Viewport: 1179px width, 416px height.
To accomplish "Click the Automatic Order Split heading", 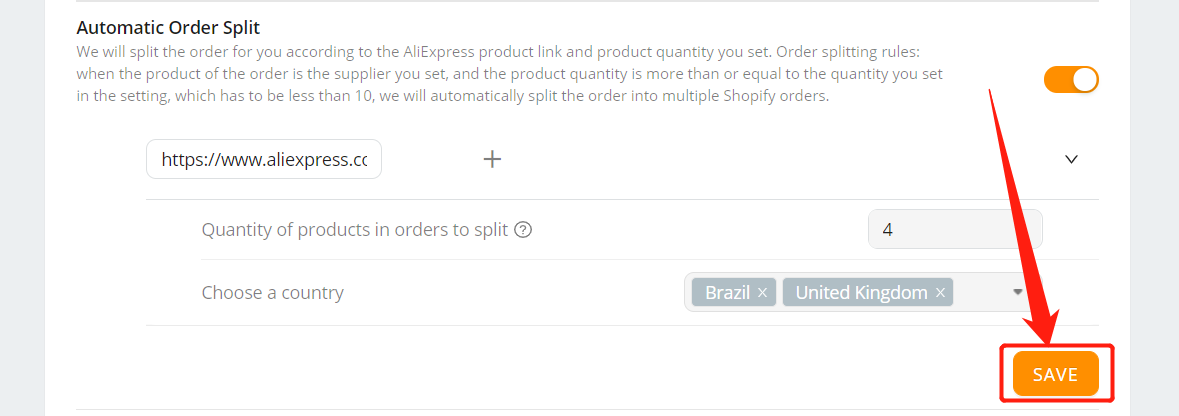I will [168, 28].
